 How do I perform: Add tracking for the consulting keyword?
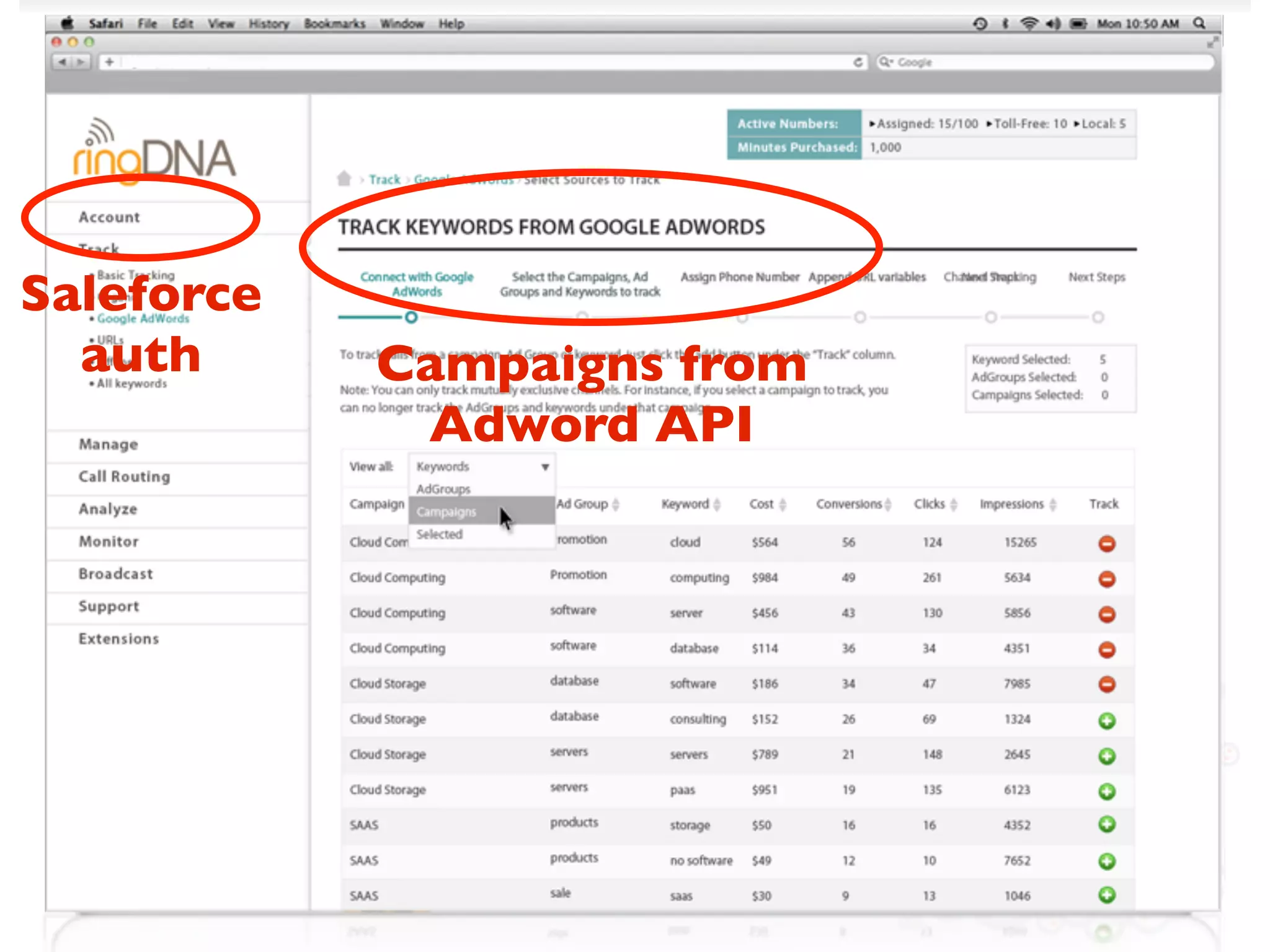tap(1107, 721)
